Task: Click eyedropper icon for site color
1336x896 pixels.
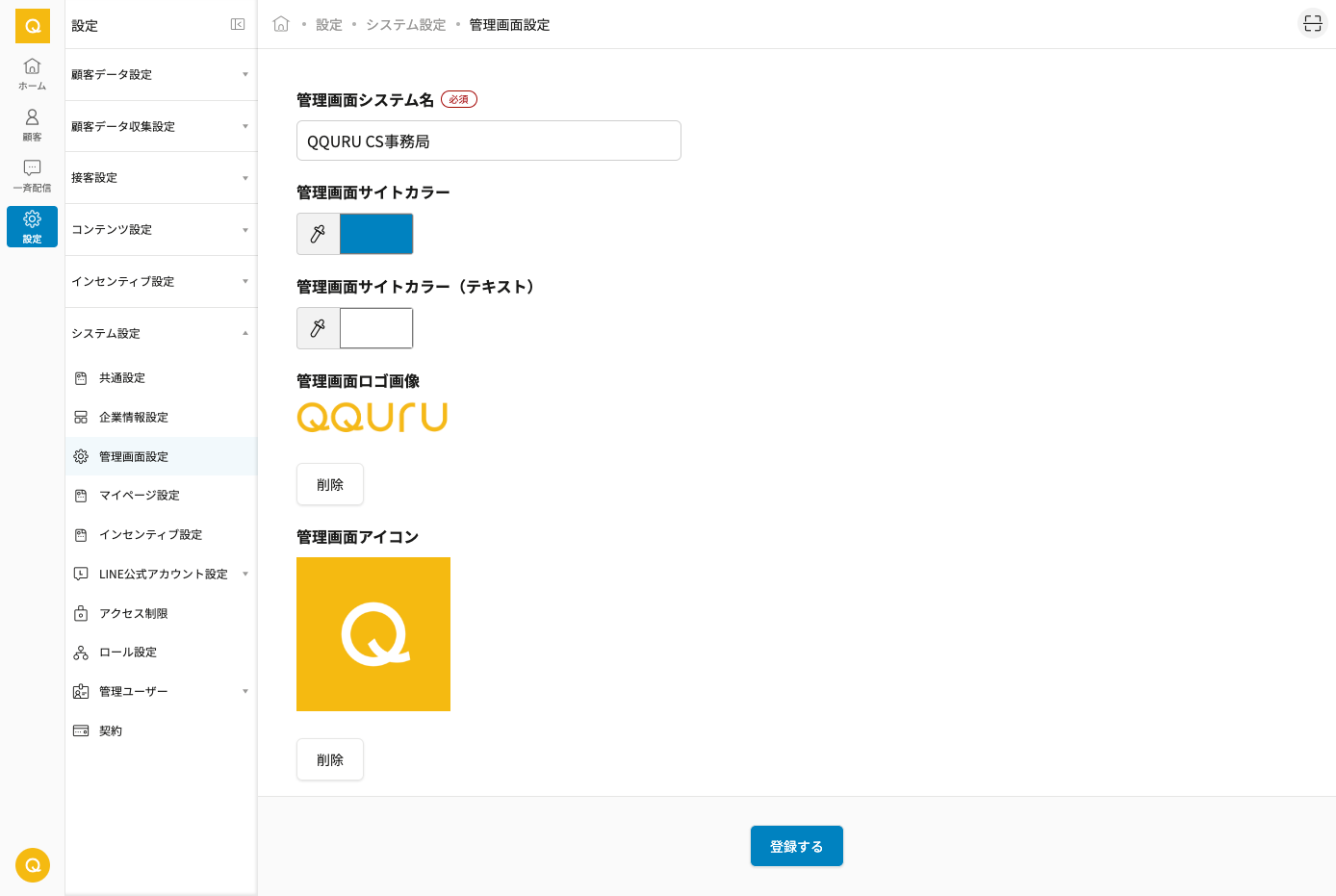Action: (319, 234)
